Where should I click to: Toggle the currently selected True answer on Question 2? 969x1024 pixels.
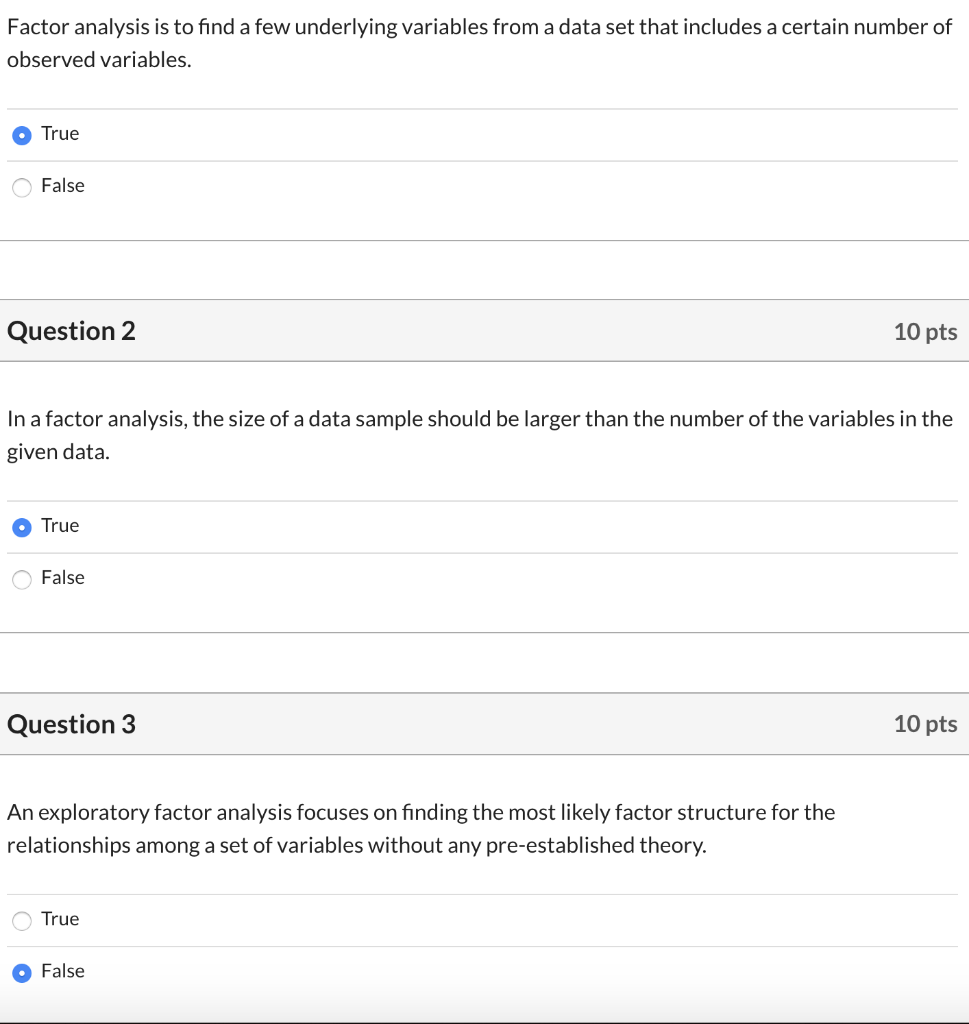point(21,526)
